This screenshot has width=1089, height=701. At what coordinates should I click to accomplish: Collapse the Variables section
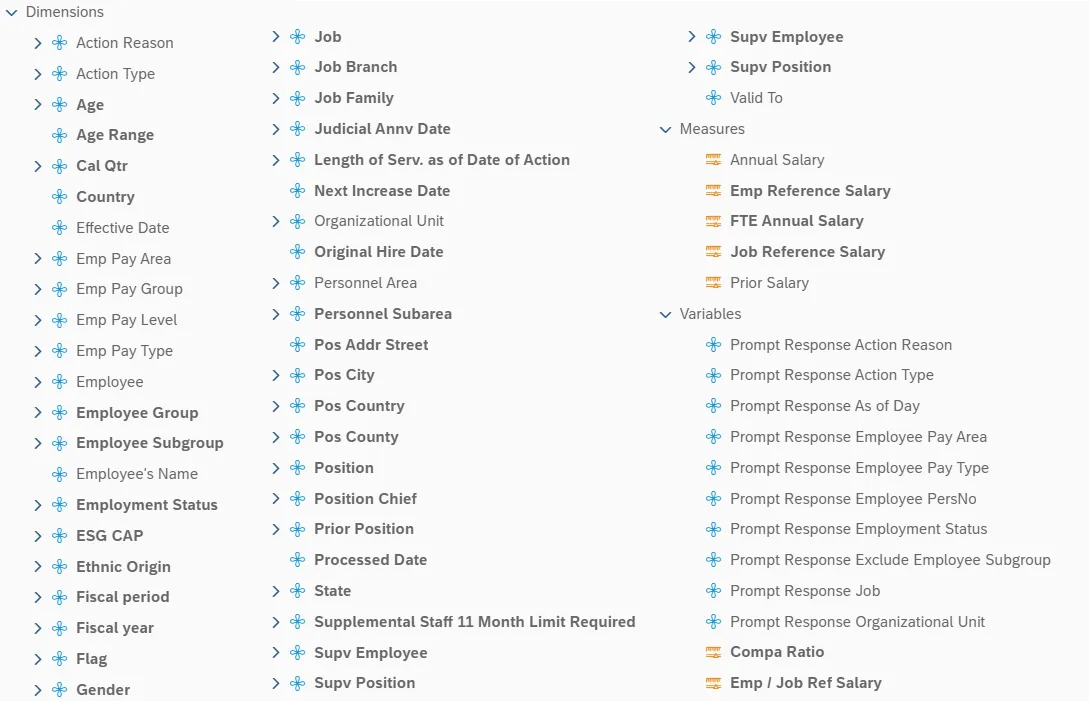tap(665, 314)
